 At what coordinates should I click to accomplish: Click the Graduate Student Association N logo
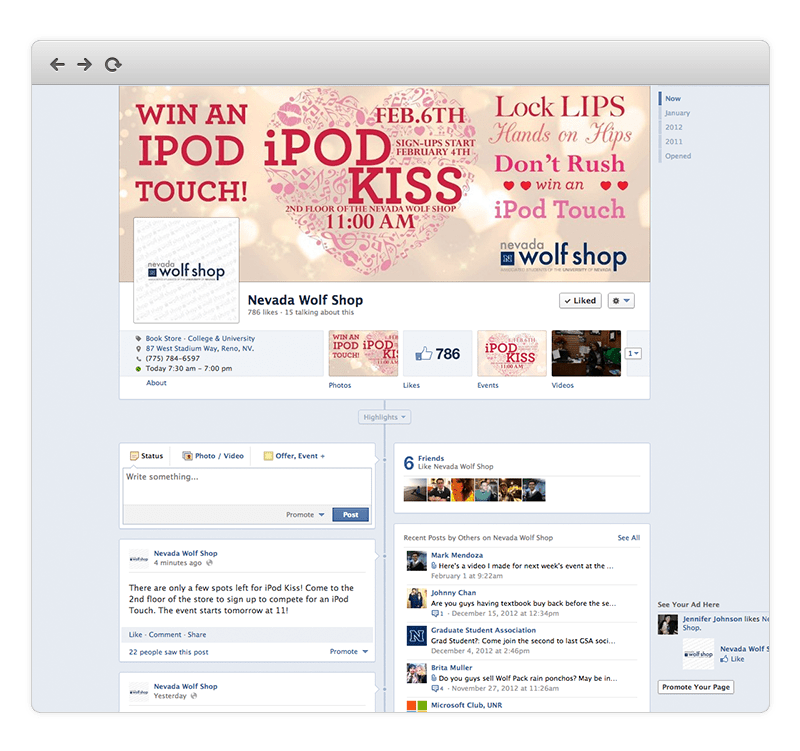point(416,636)
